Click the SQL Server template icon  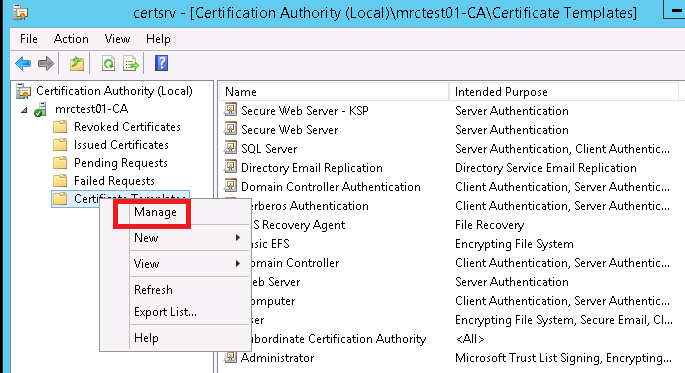click(230, 148)
